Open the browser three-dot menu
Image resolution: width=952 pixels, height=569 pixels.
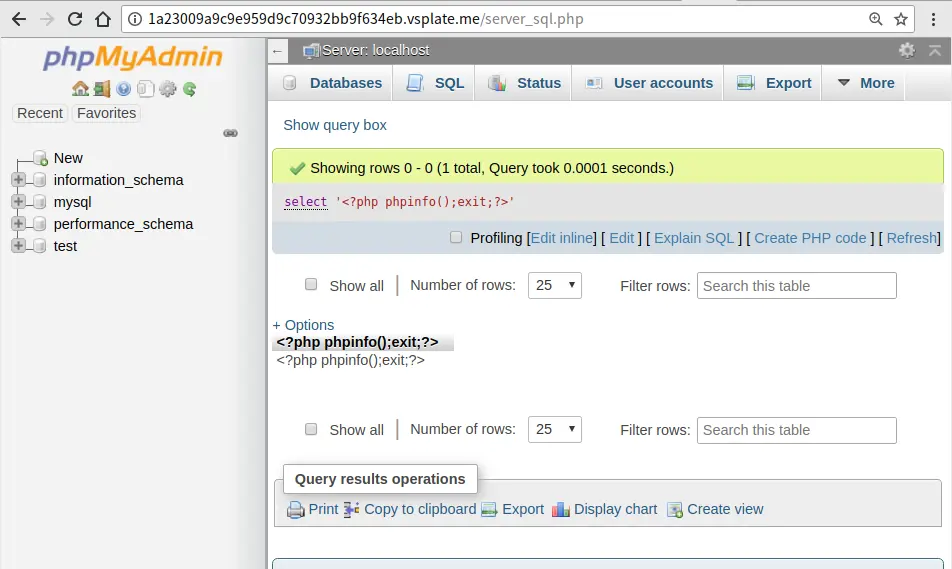coord(934,19)
